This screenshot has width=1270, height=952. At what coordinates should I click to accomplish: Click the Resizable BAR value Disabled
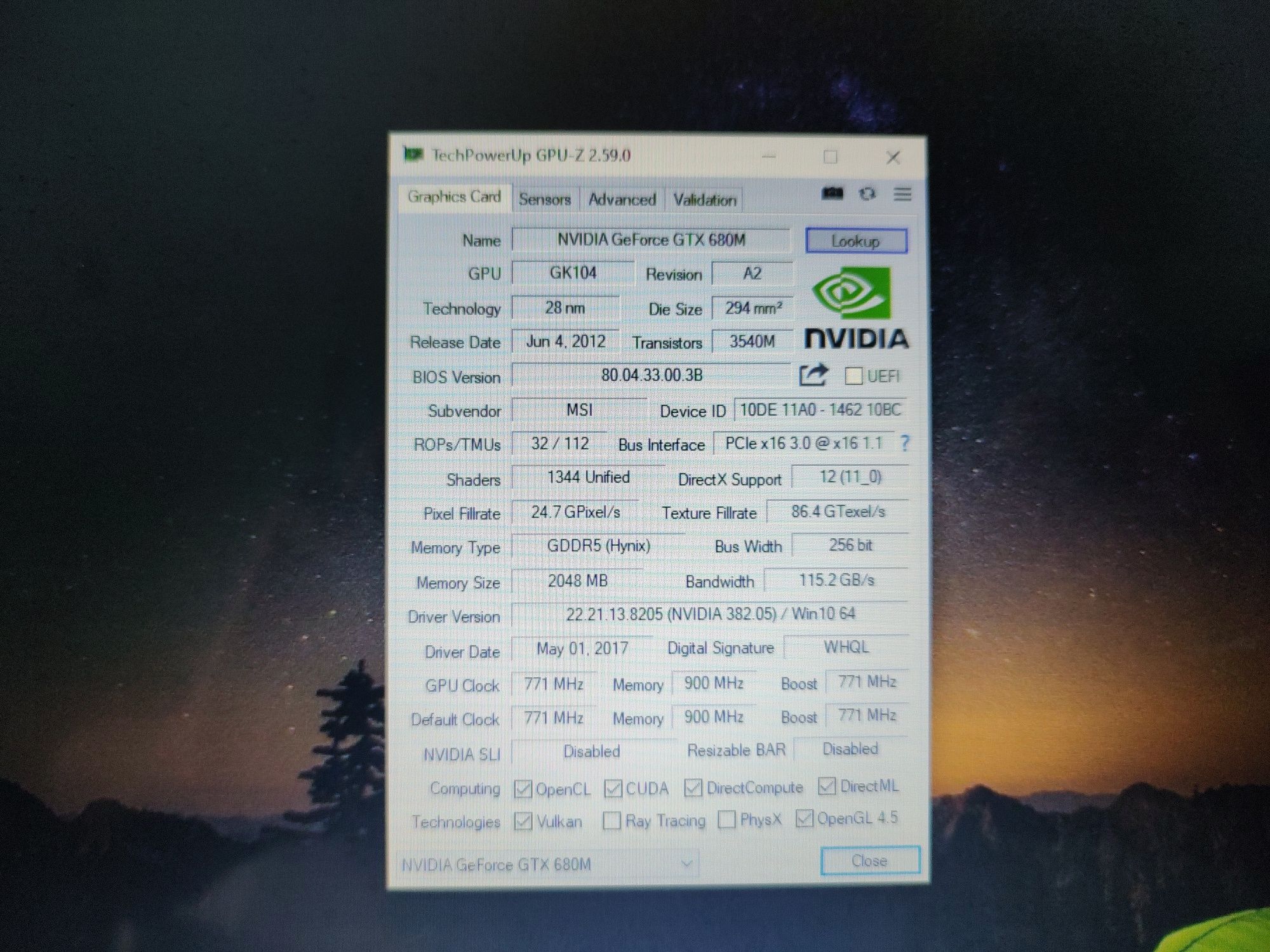tap(851, 750)
